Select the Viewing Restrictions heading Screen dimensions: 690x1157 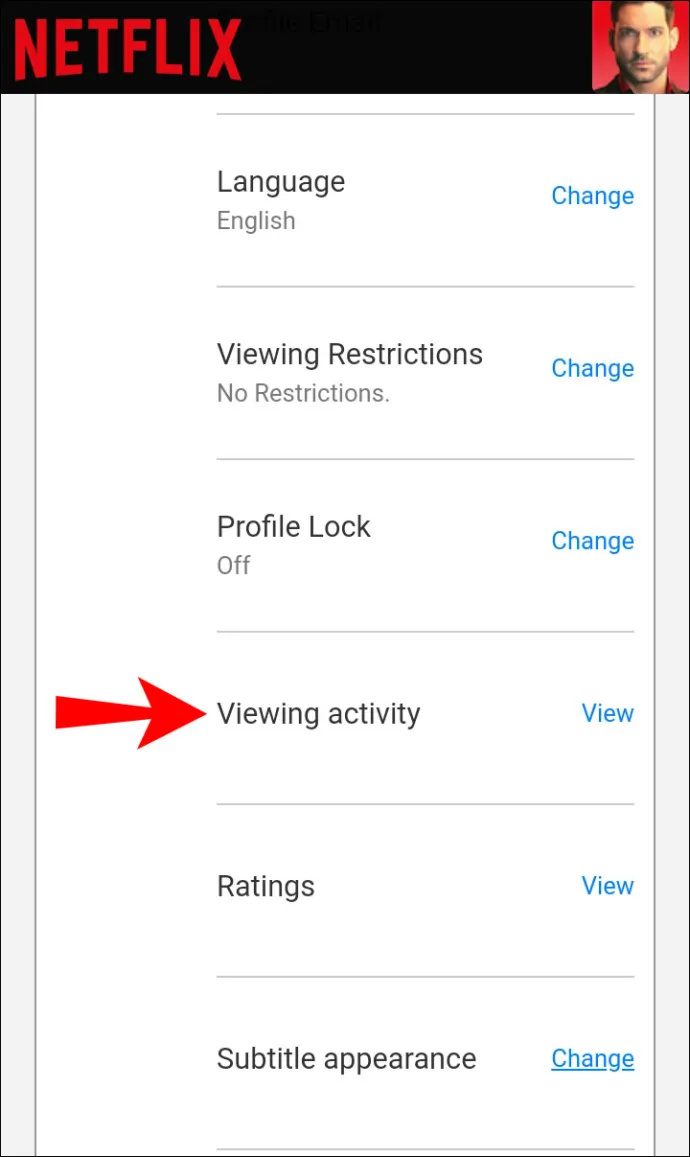(x=350, y=354)
